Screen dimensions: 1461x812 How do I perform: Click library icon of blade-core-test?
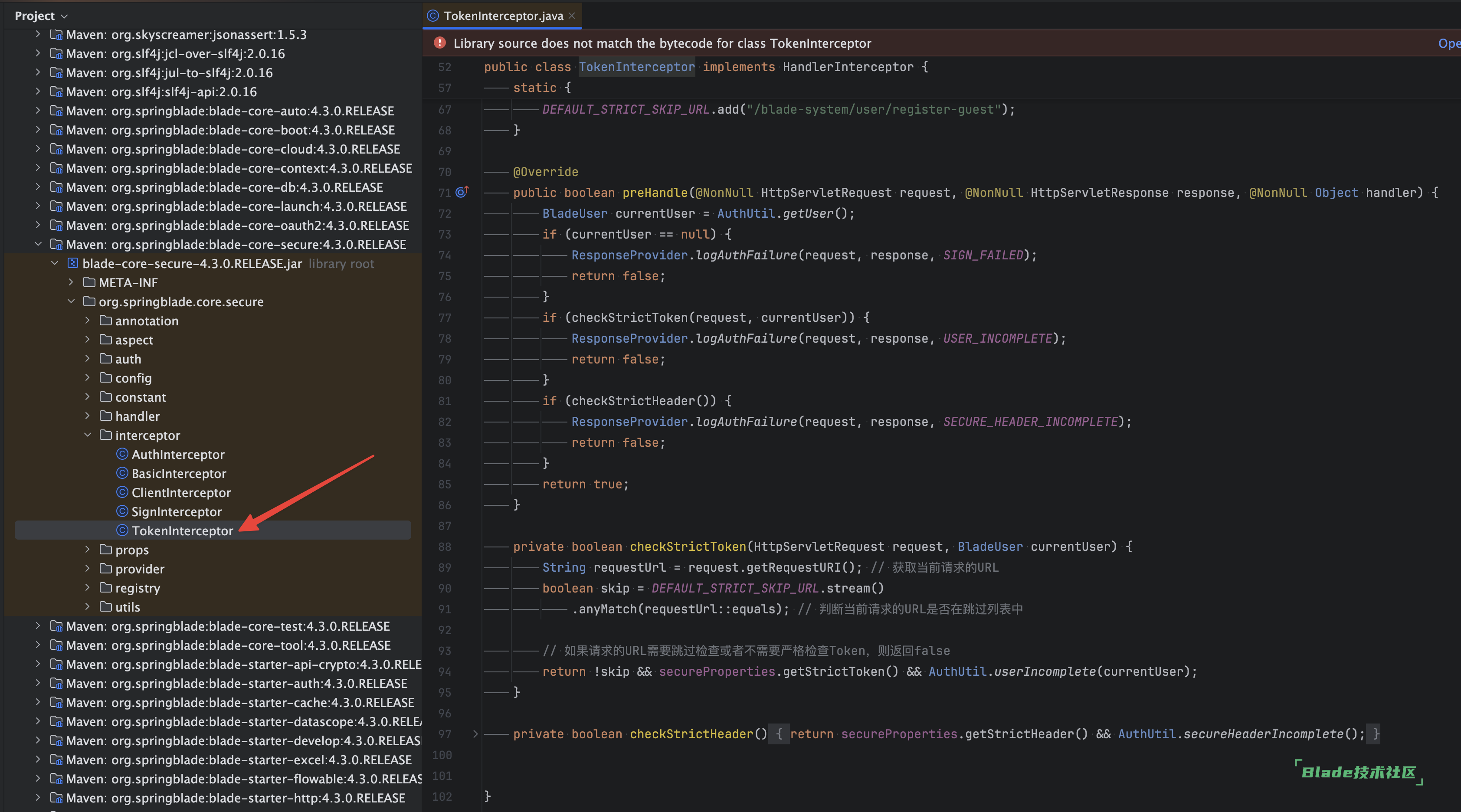tap(56, 626)
